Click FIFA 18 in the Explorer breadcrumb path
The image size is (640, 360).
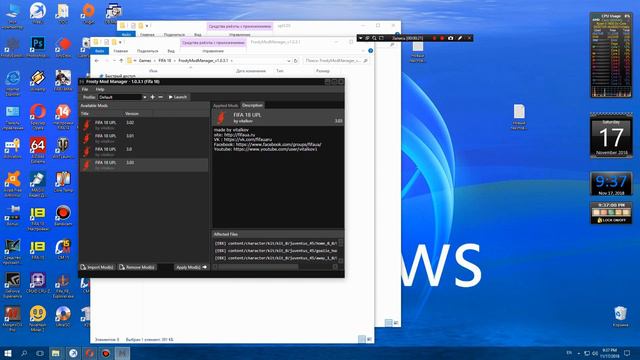click(164, 60)
